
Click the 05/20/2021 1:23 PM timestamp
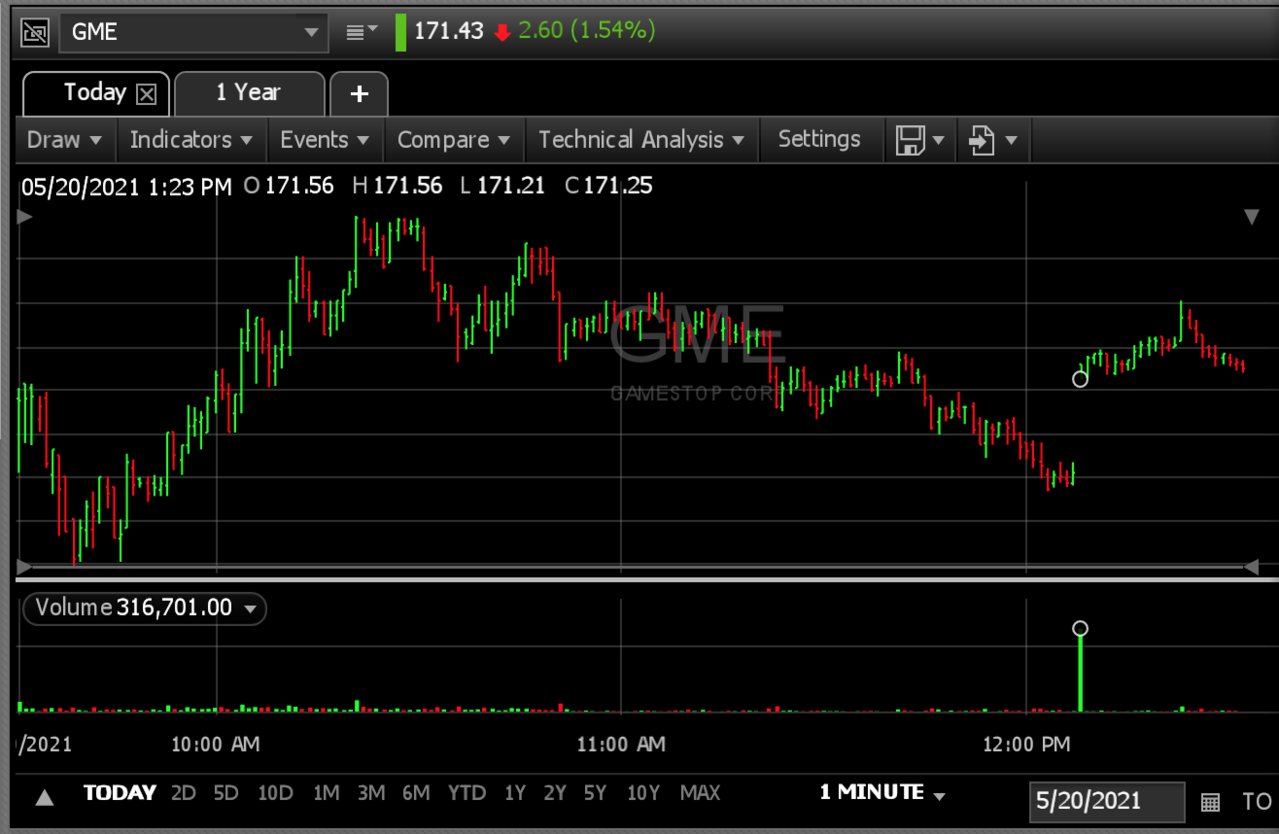(126, 186)
